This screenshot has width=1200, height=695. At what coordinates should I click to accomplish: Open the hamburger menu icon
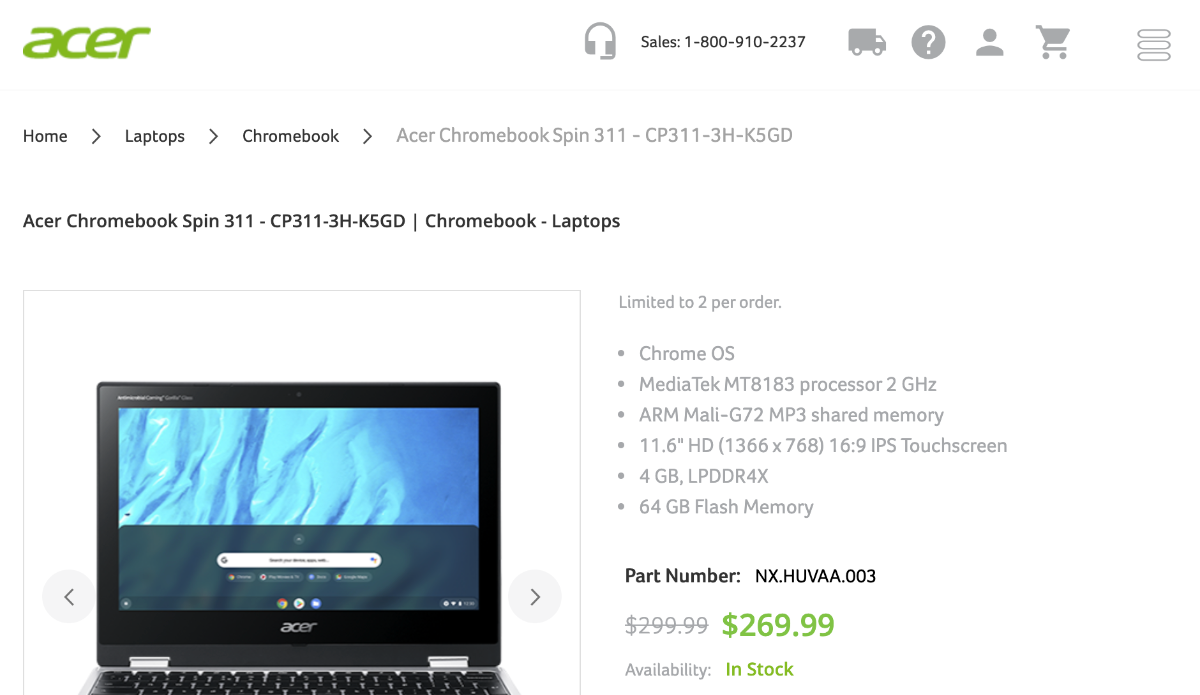1154,44
